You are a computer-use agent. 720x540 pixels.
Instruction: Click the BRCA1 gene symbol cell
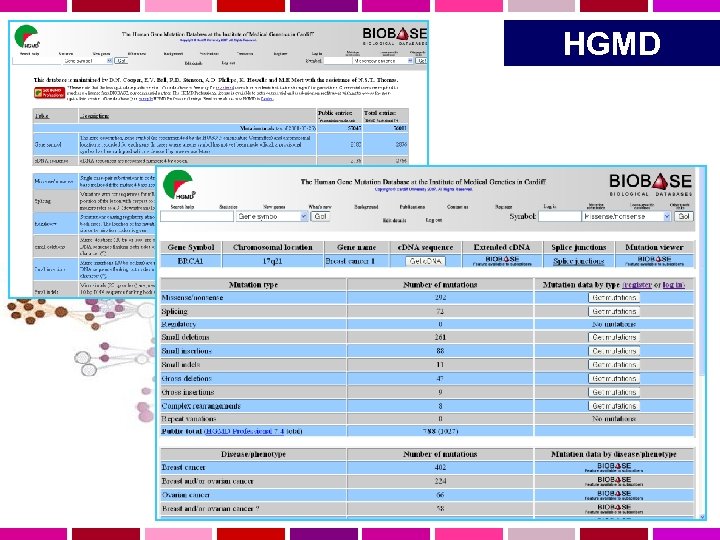191,261
